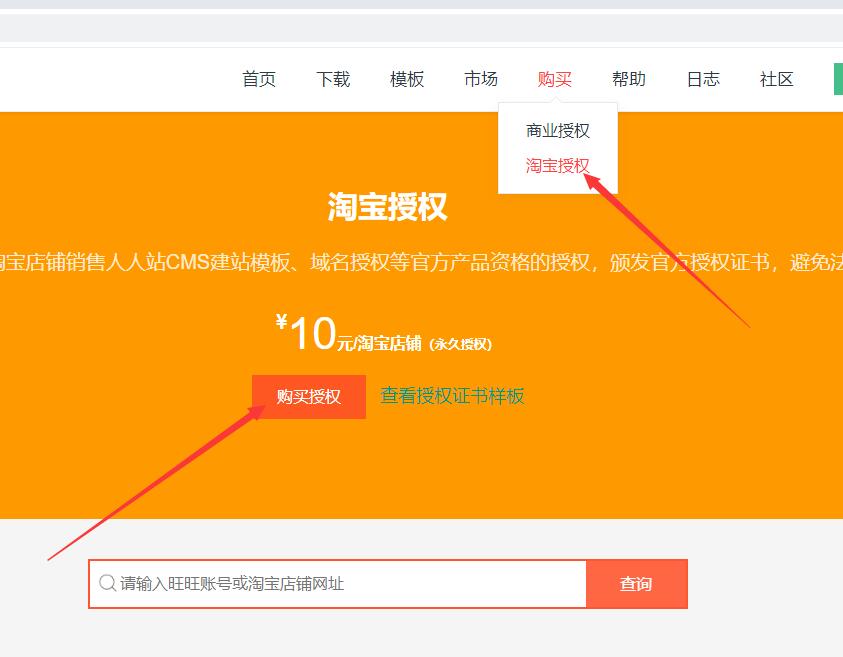
Task: Choose 商业授权 from the dropdown
Action: click(558, 130)
